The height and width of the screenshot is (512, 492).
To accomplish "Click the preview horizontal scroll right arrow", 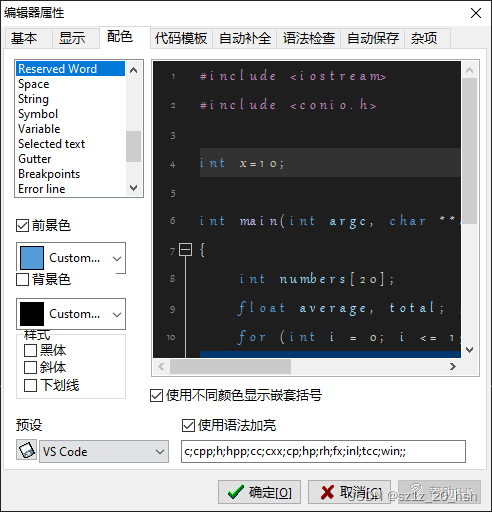I will click(452, 367).
